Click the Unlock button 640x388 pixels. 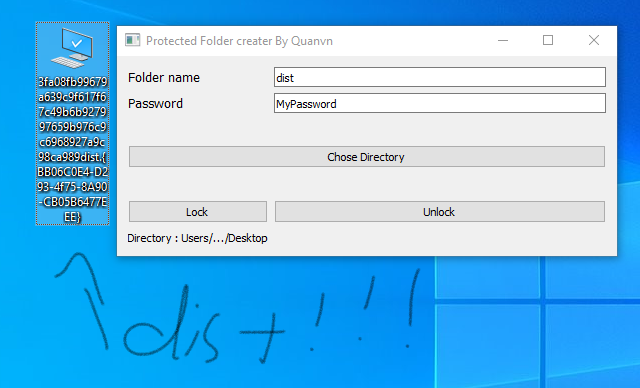440,212
